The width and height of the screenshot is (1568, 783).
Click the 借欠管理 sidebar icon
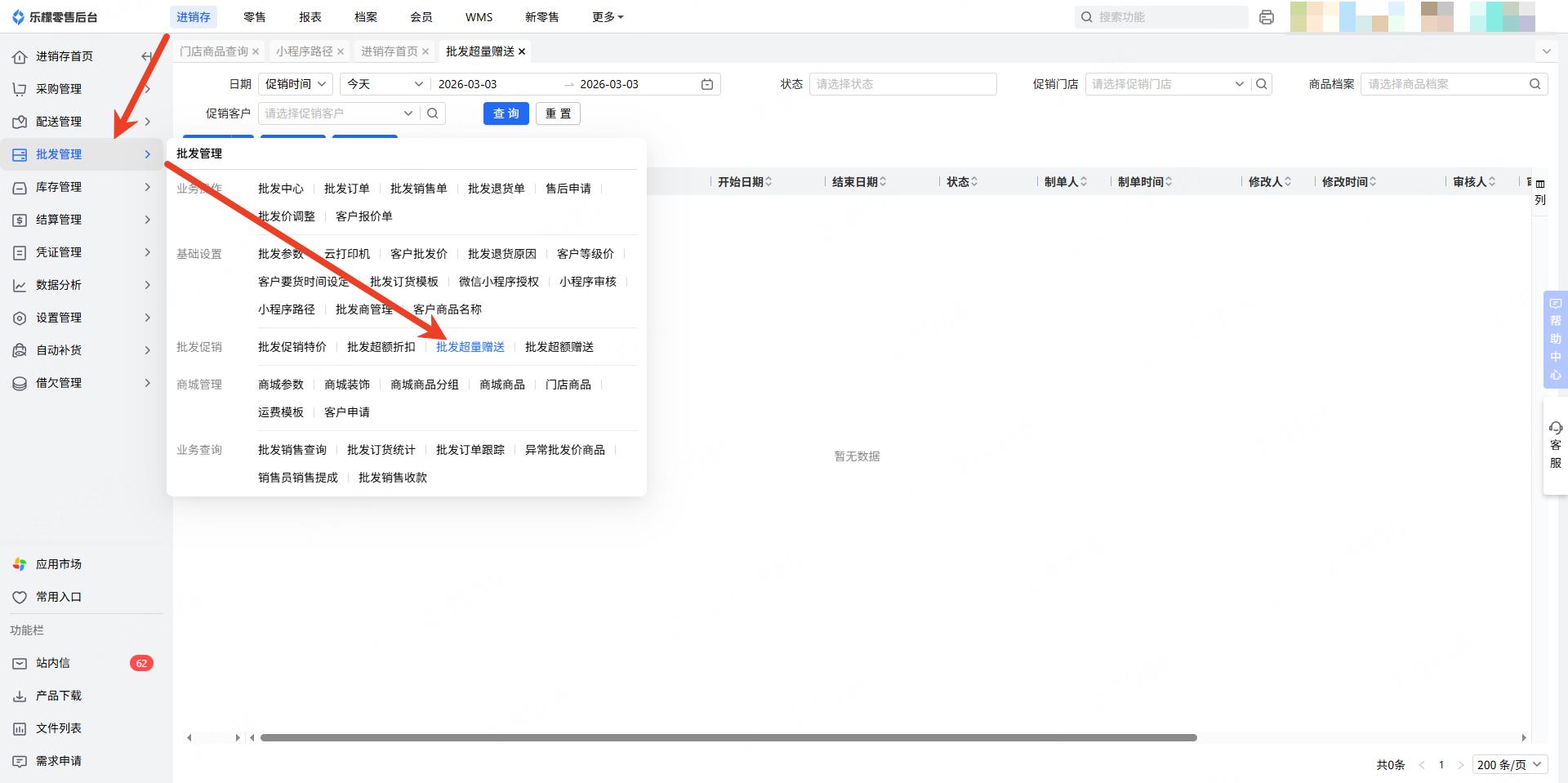pos(20,383)
